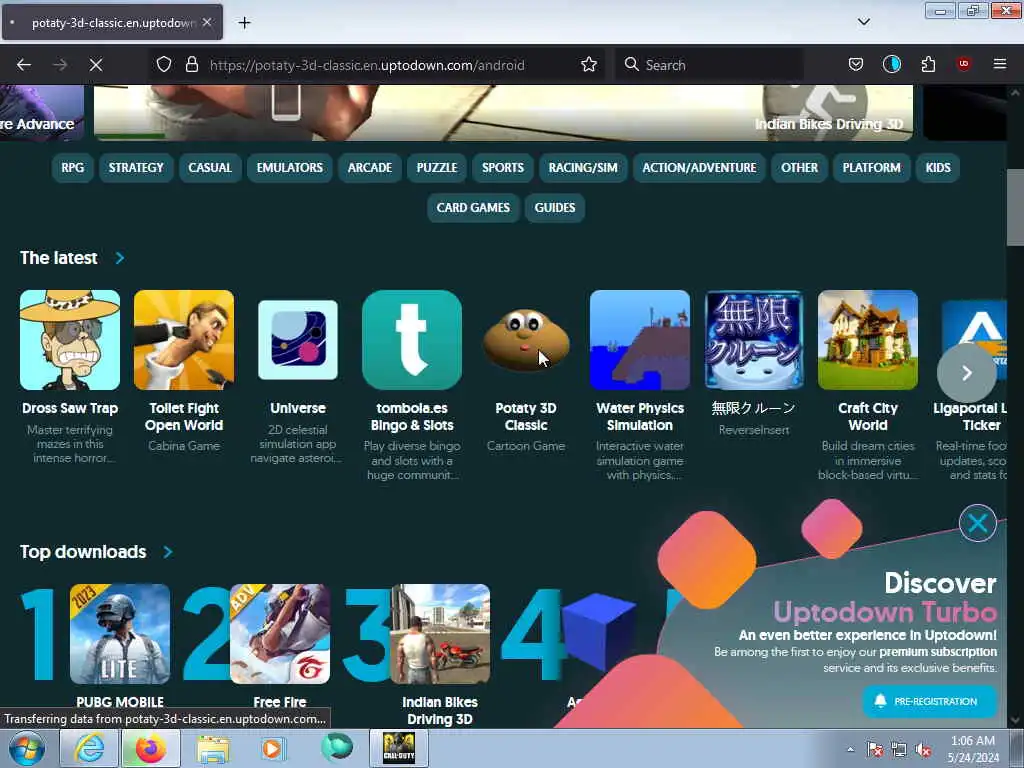The image size is (1024, 768).
Task: Select the EMULATORS category
Action: 289,168
